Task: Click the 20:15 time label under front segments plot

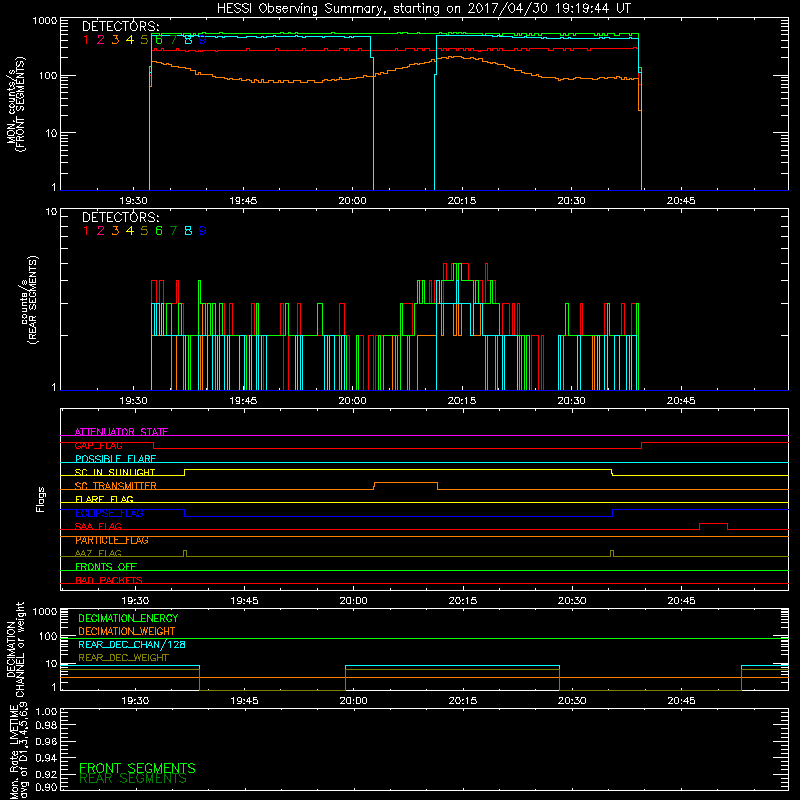Action: click(462, 201)
